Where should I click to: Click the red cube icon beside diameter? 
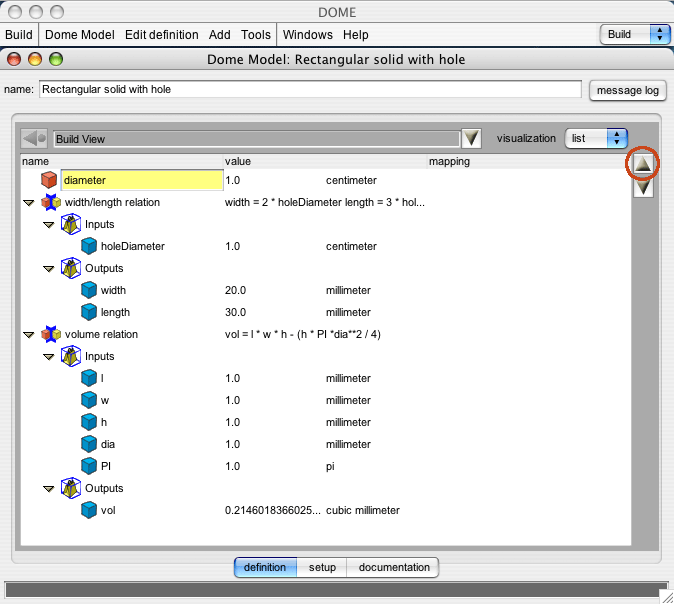[x=49, y=180]
